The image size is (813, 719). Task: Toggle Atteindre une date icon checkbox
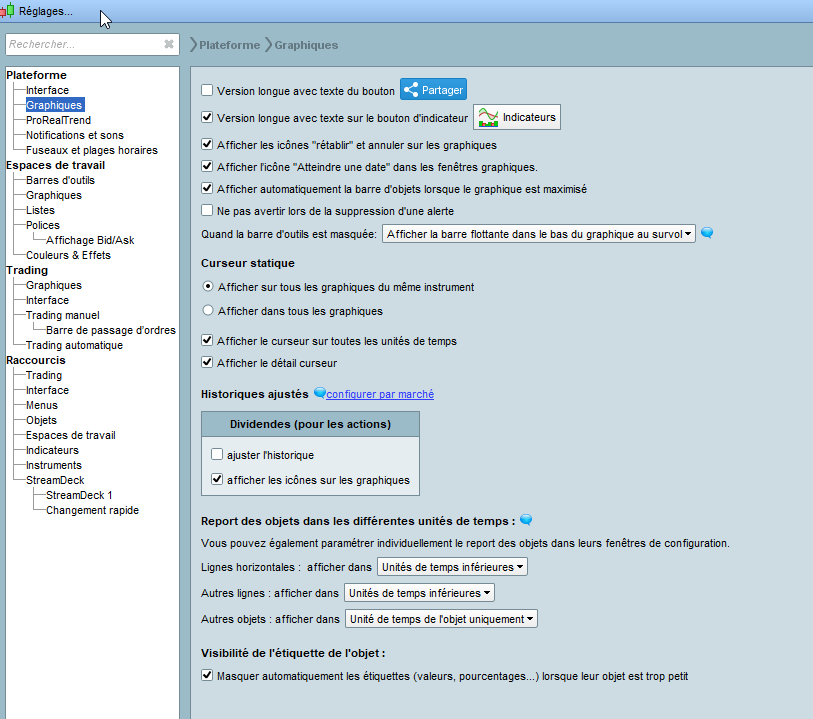point(207,166)
